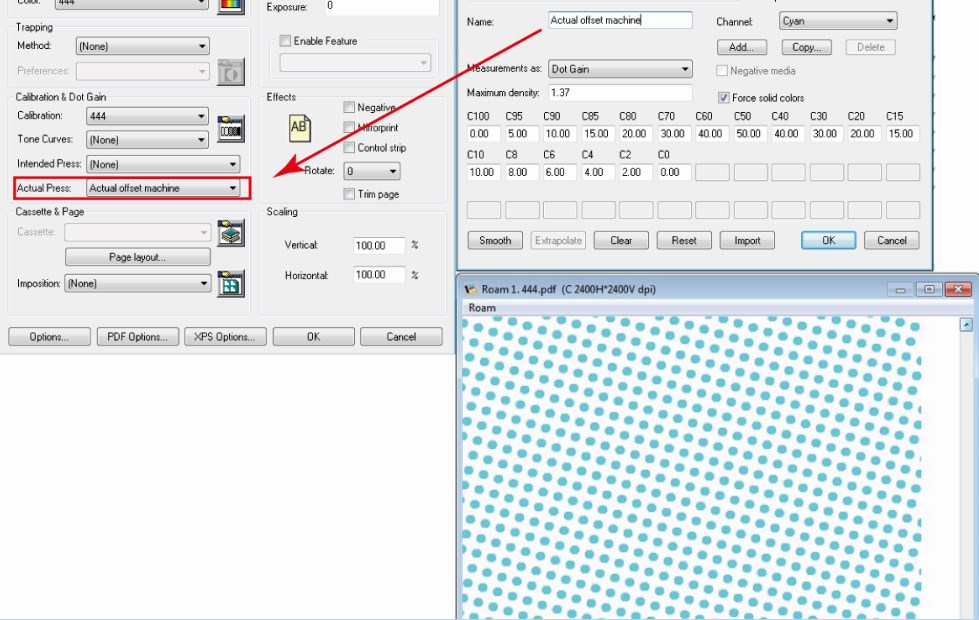Click the C50 value field
This screenshot has width=979, height=620.
[x=748, y=134]
